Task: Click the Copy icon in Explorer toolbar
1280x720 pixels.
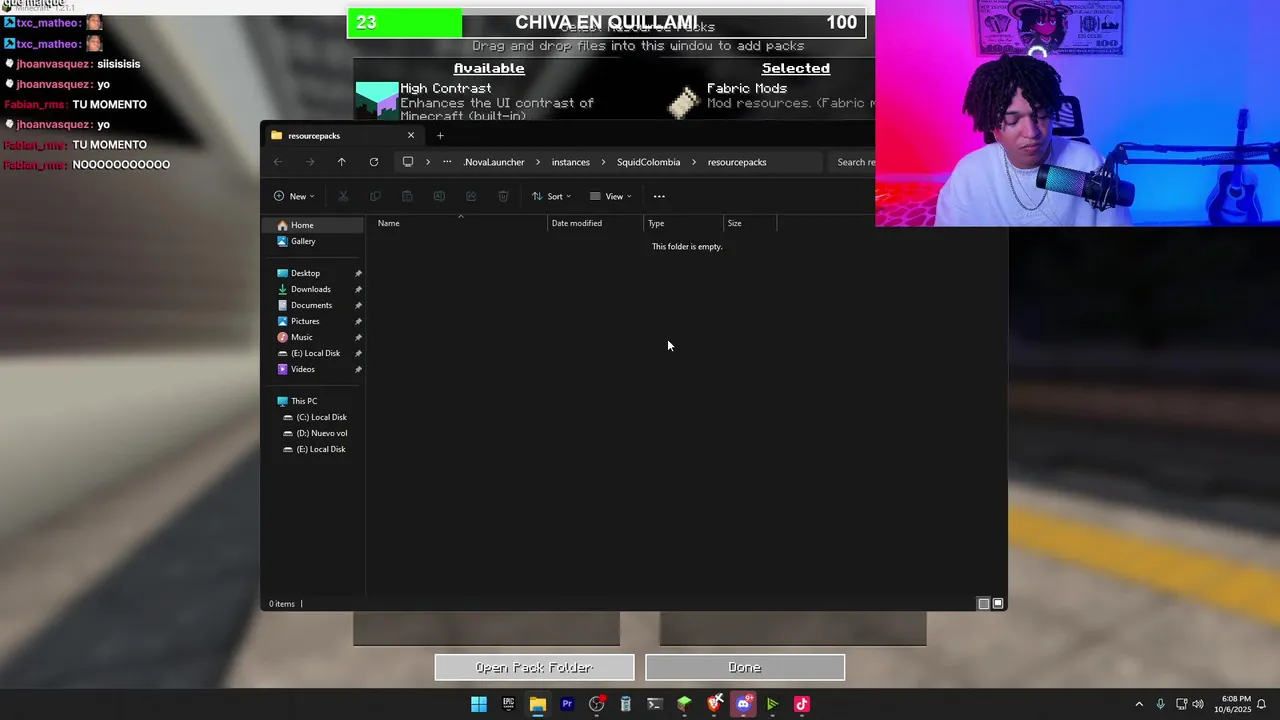Action: tap(375, 196)
